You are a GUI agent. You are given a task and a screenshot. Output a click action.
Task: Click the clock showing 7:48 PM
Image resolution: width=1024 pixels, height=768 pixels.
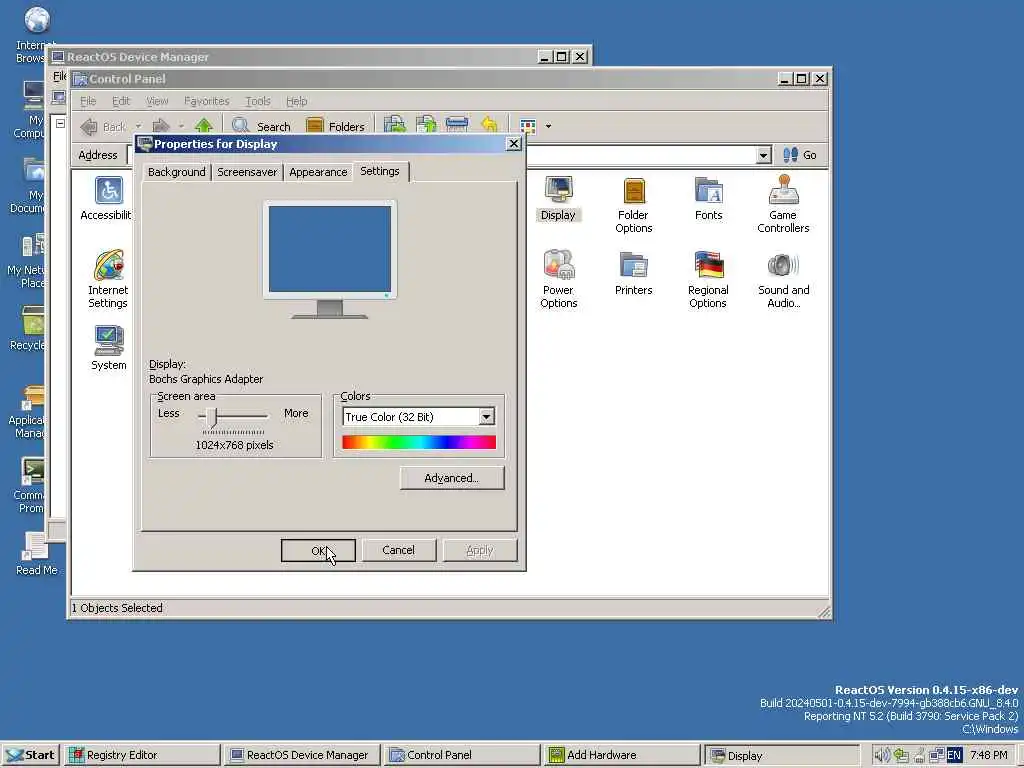[989, 755]
